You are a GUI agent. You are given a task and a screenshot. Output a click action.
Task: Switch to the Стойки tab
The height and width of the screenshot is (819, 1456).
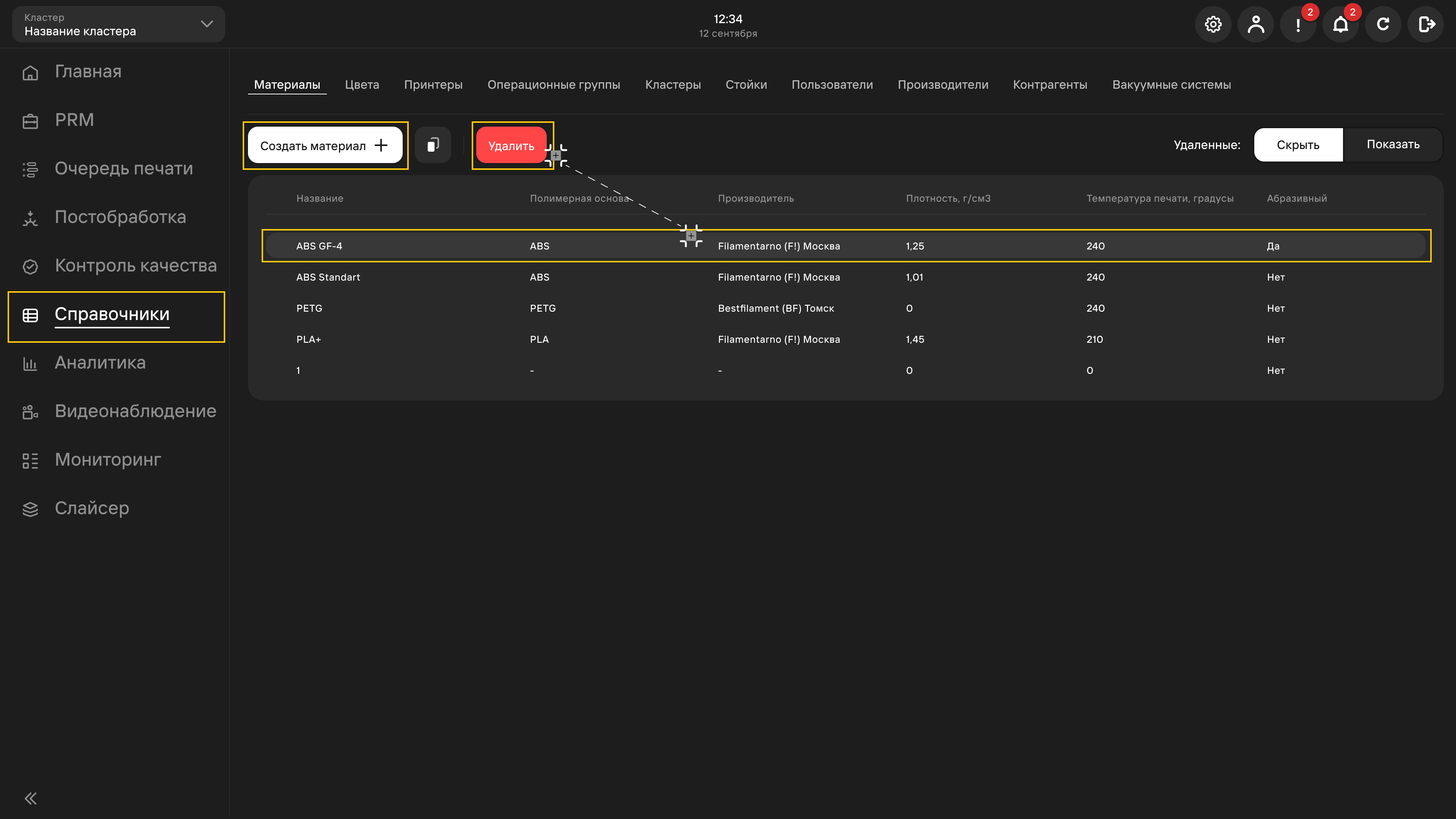pyautogui.click(x=746, y=85)
